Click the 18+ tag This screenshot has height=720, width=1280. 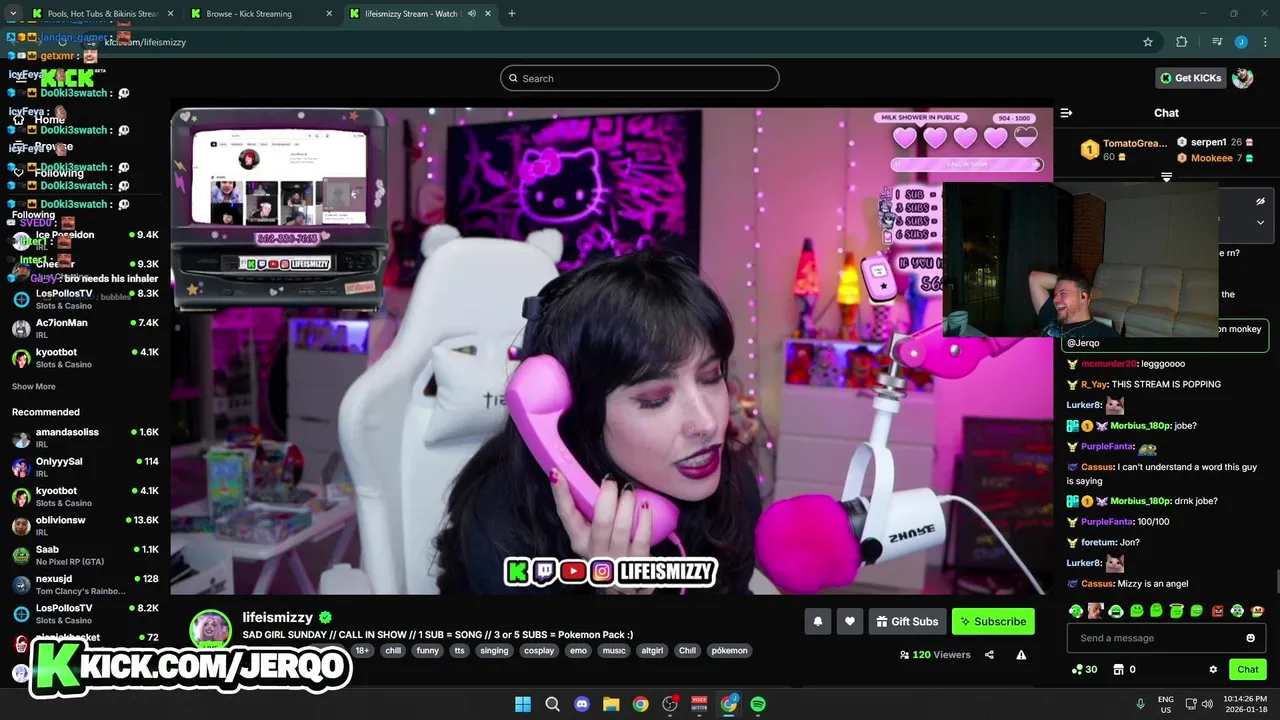[362, 650]
